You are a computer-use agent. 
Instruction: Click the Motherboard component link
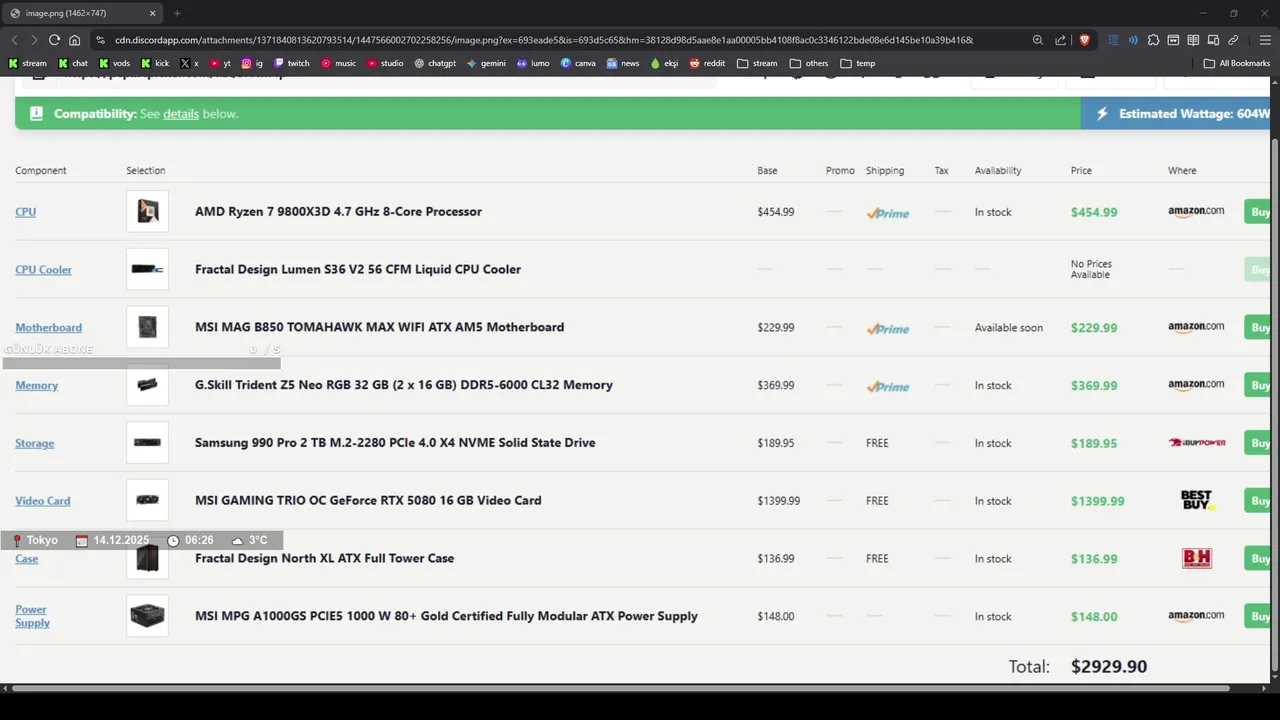click(x=49, y=328)
